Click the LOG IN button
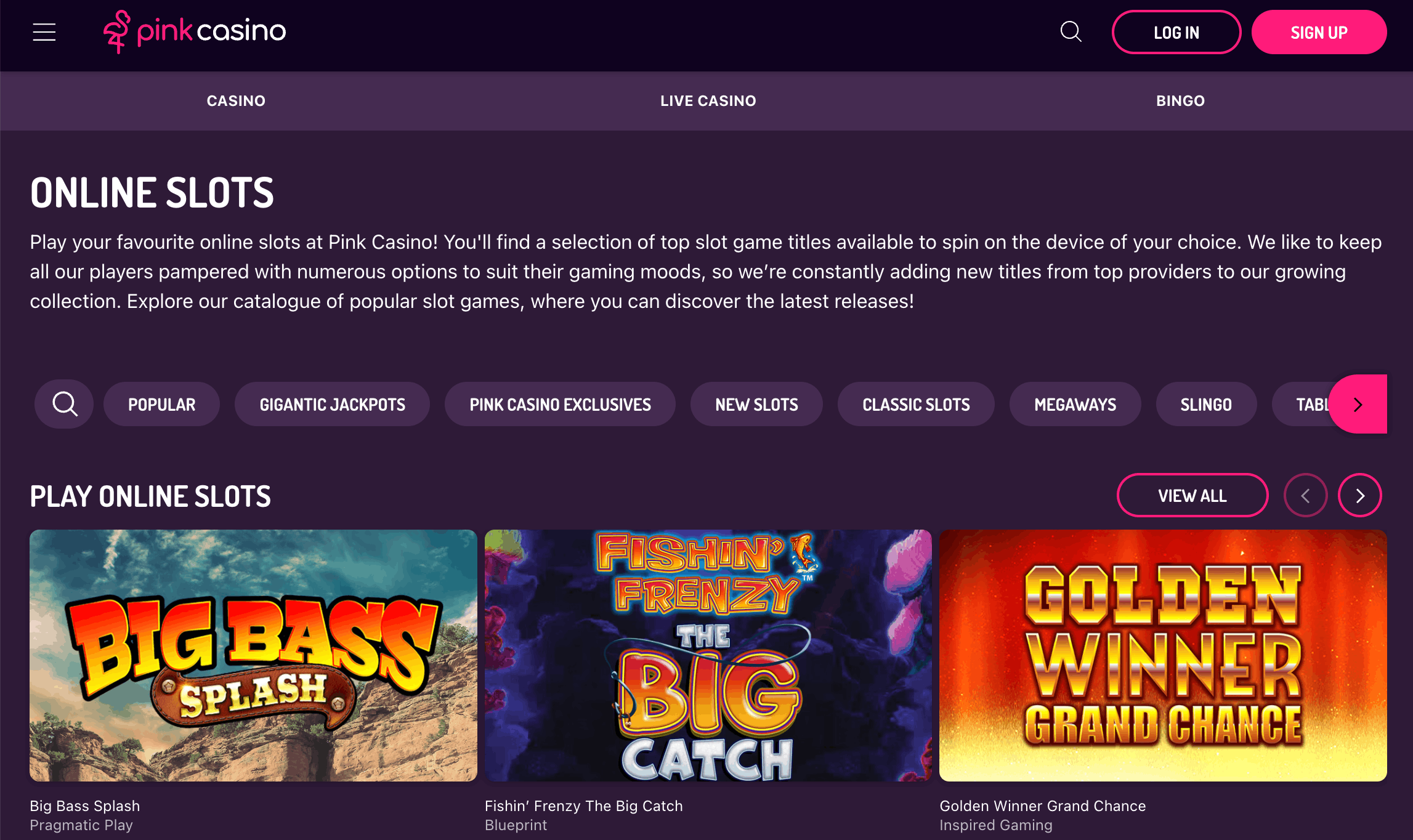Screen dimensions: 1413x840 [x=1176, y=32]
